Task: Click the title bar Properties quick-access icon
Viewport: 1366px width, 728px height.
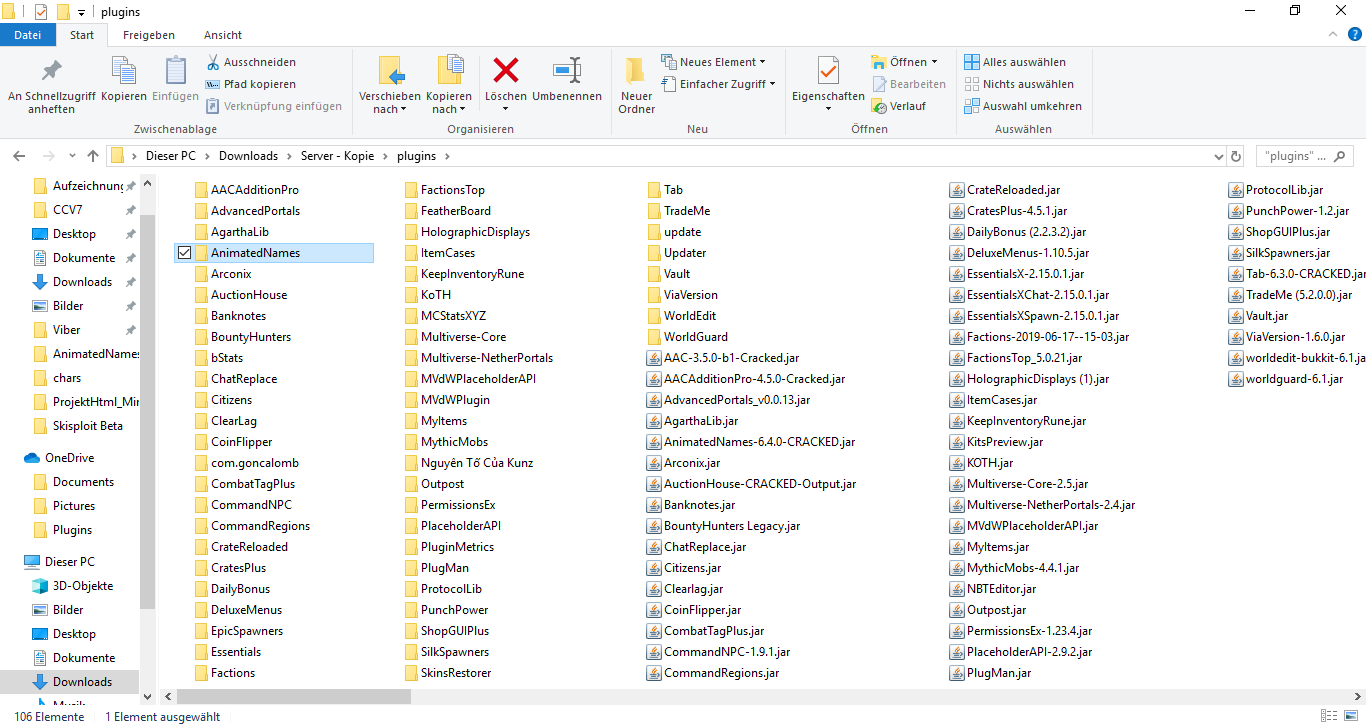Action: click(x=41, y=12)
